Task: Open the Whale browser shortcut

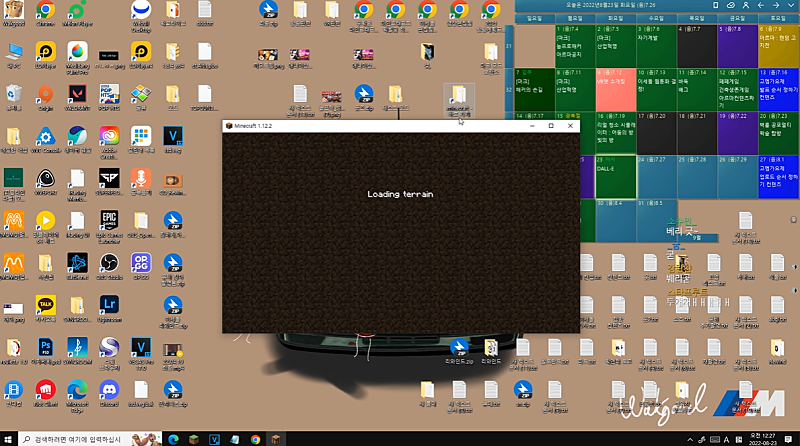Action: (x=77, y=140)
